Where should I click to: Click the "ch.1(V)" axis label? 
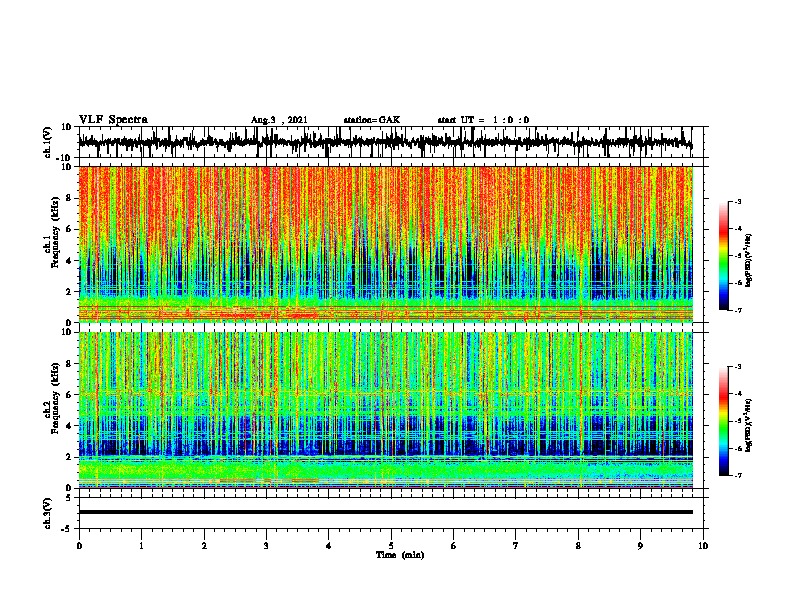coord(48,142)
